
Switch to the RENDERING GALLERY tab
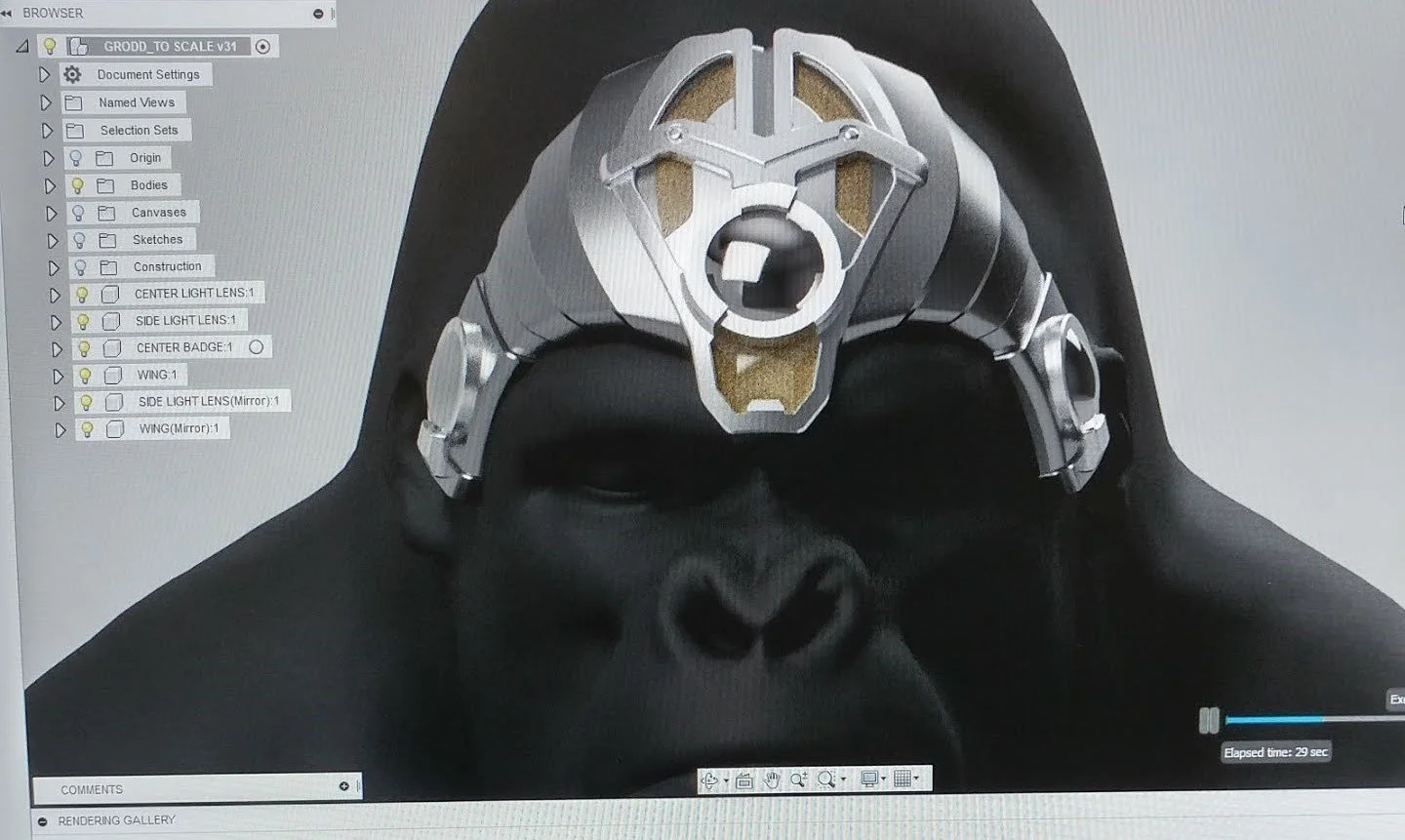117,820
